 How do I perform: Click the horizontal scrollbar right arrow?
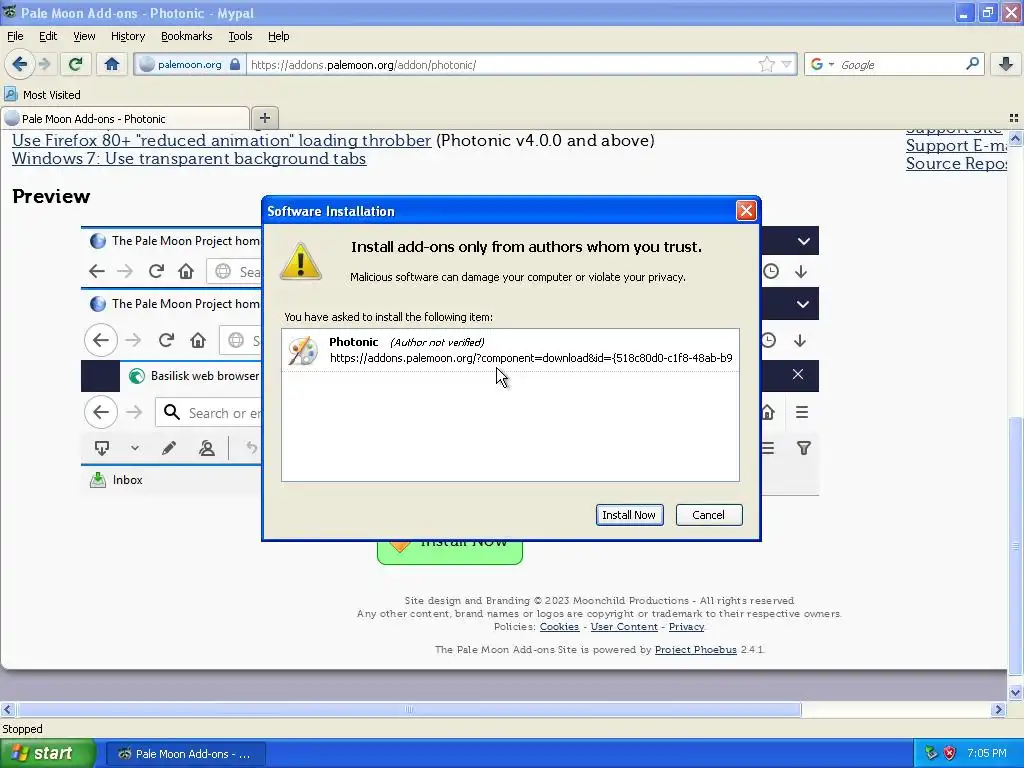coord(998,709)
